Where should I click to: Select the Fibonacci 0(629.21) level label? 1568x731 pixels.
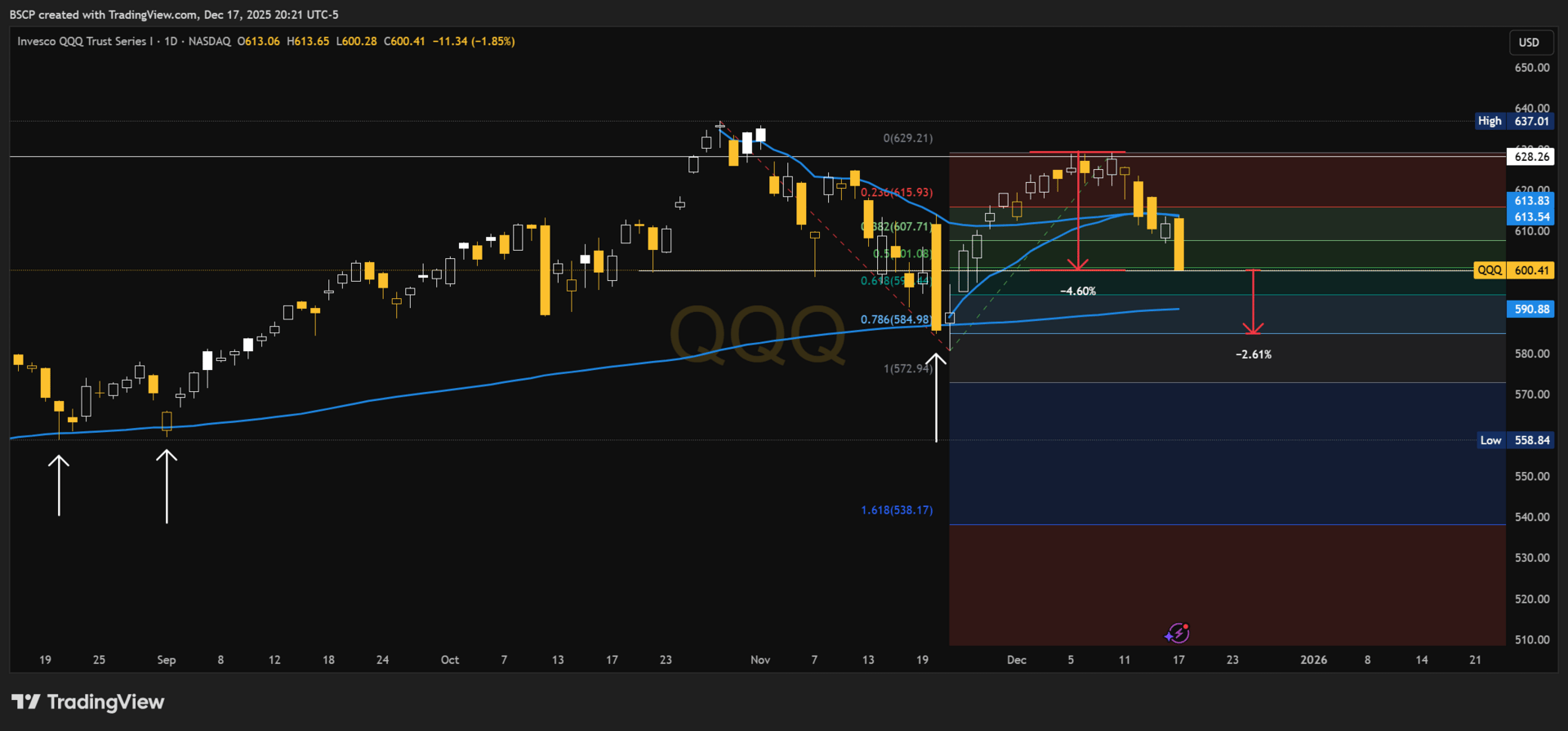[908, 138]
